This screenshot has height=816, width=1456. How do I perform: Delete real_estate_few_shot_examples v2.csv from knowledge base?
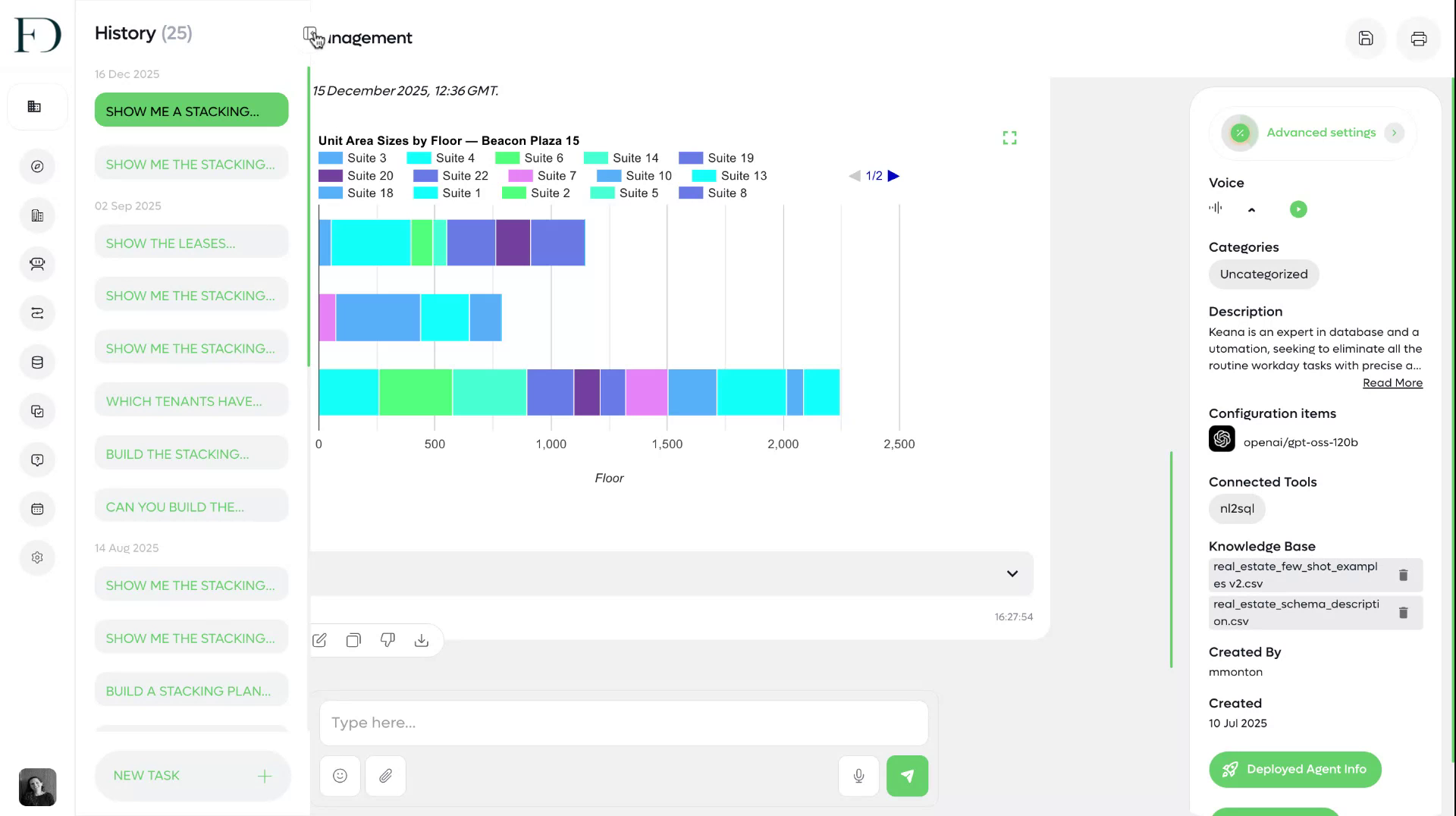(1403, 575)
